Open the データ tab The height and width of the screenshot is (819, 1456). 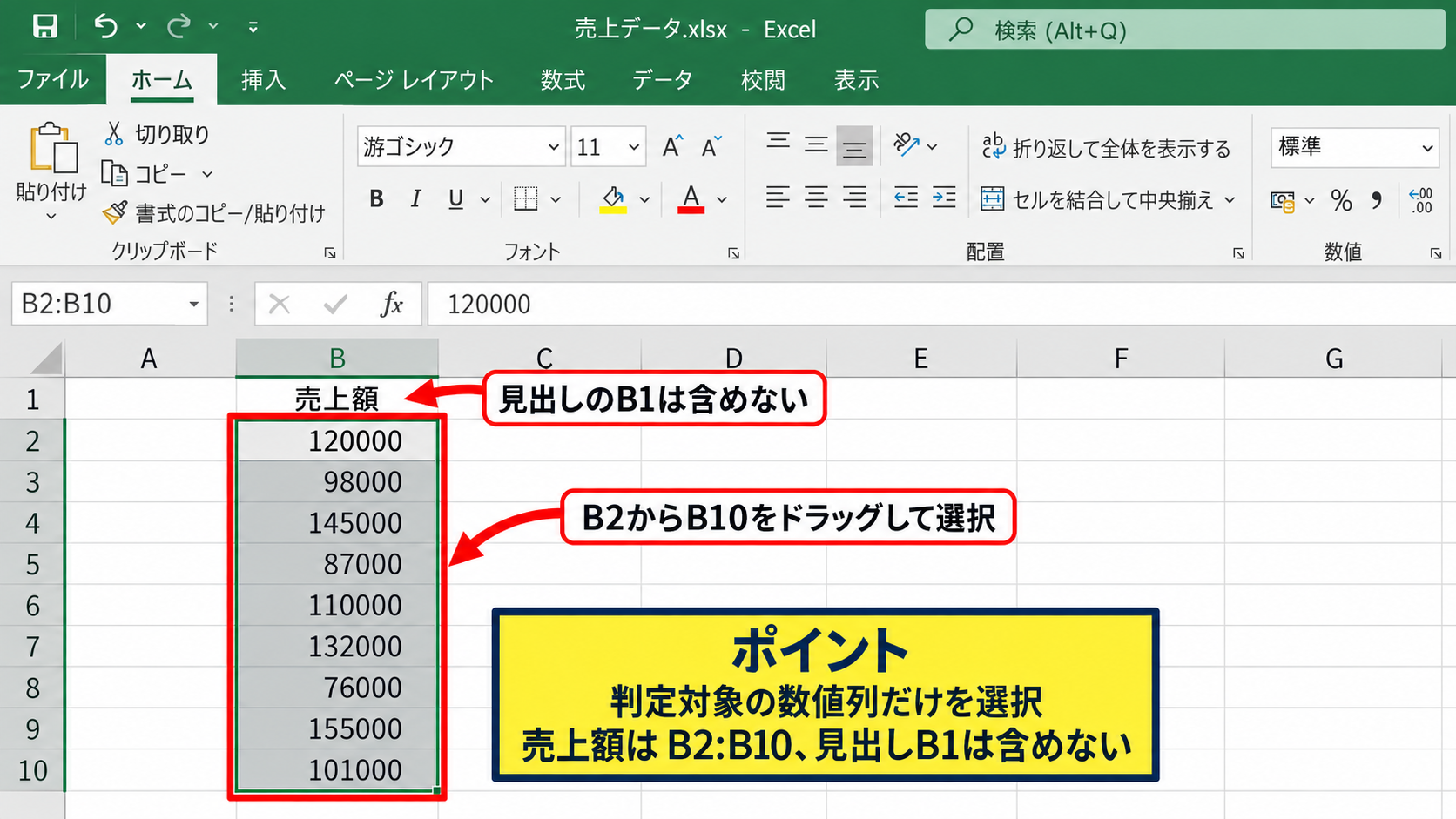[662, 79]
